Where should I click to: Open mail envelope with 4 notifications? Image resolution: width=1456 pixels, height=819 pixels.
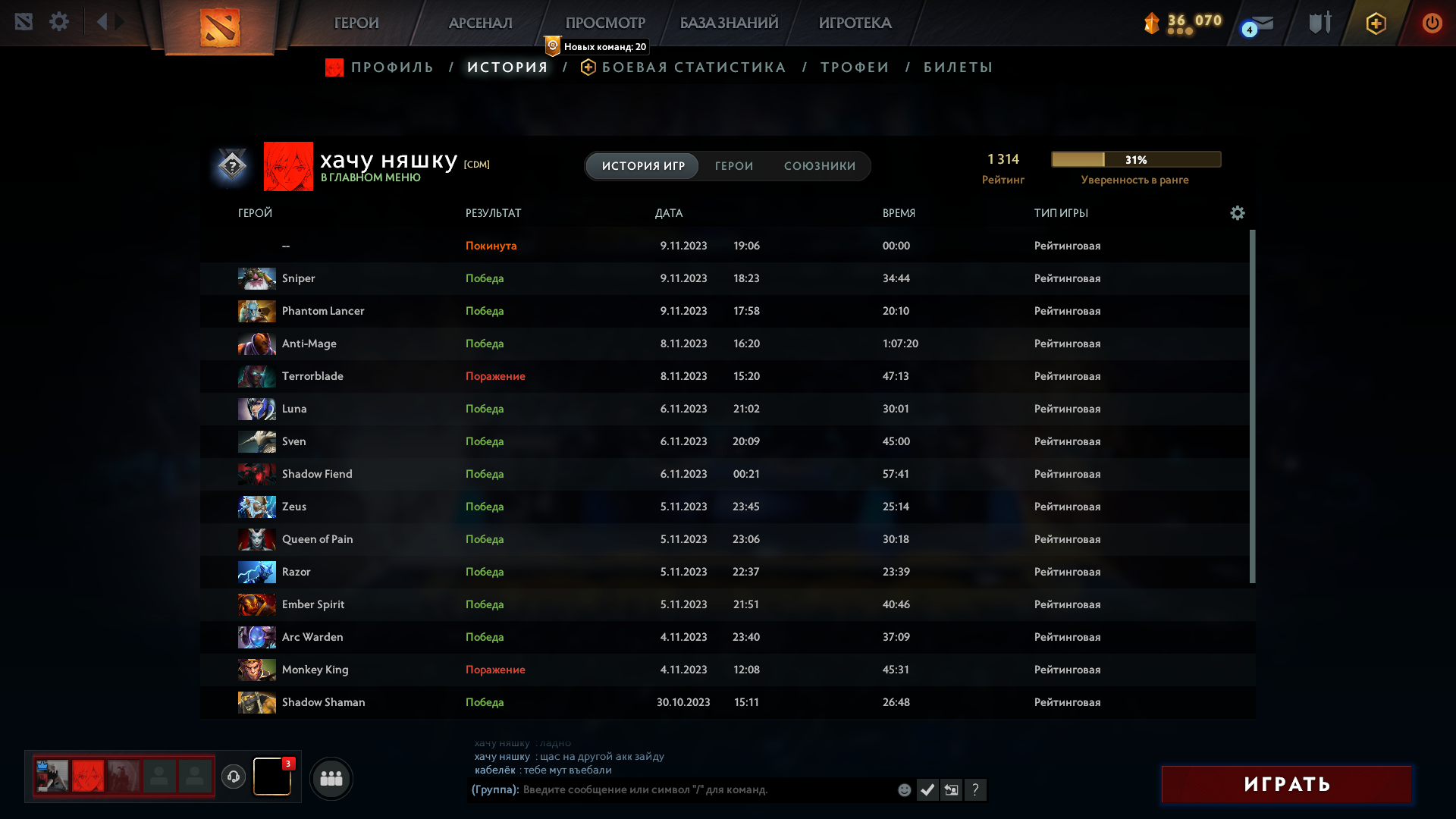pos(1259,24)
